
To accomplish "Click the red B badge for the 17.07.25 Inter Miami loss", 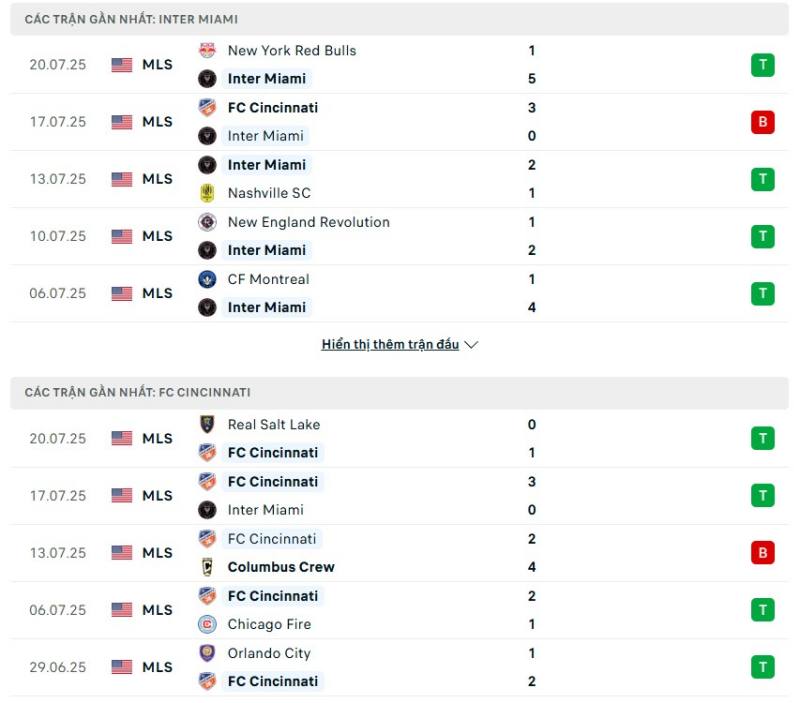I will (763, 122).
